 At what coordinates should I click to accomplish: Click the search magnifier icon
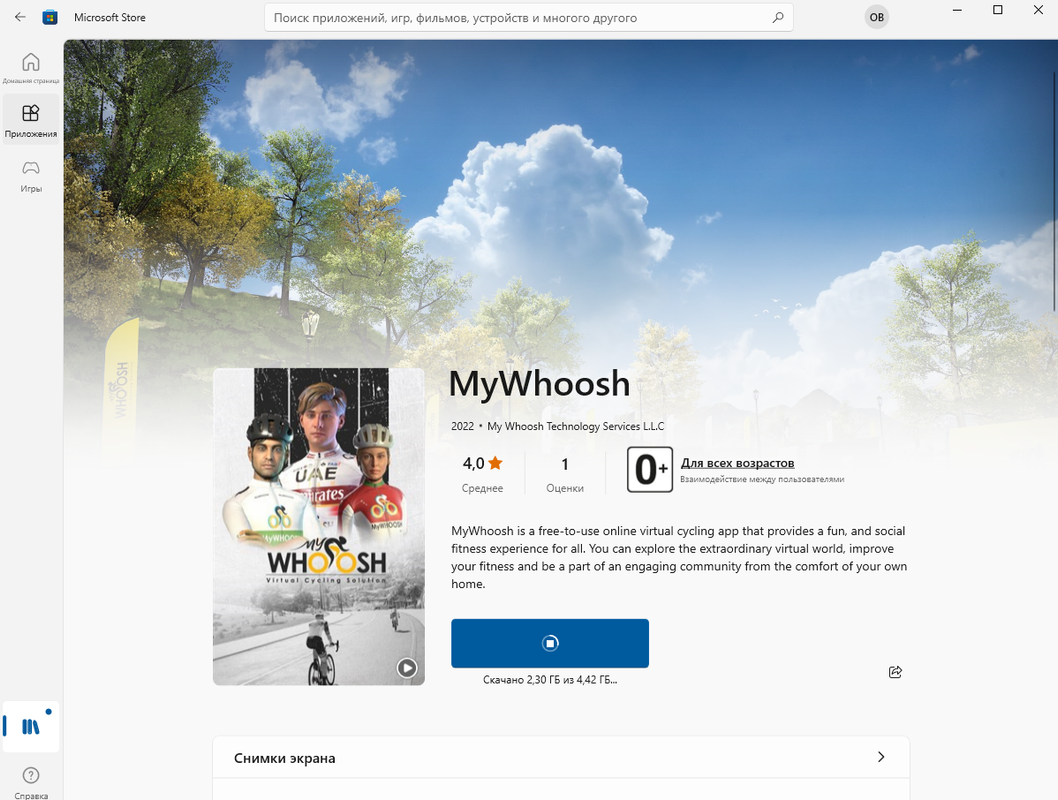[778, 18]
